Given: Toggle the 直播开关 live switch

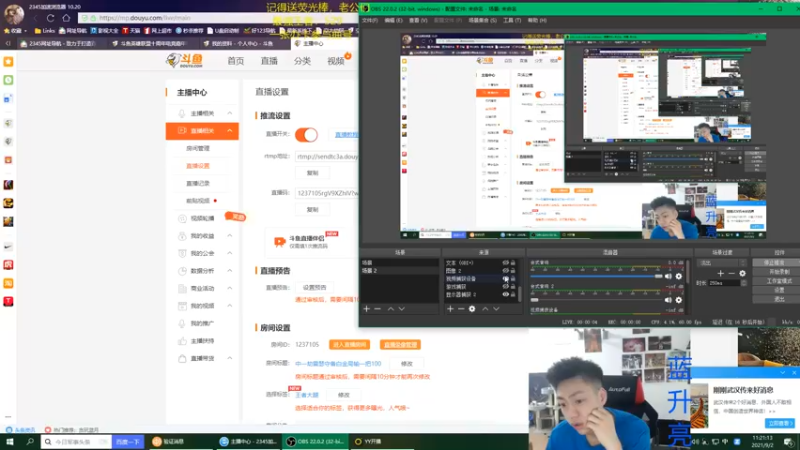Looking at the screenshot, I should pyautogui.click(x=306, y=134).
